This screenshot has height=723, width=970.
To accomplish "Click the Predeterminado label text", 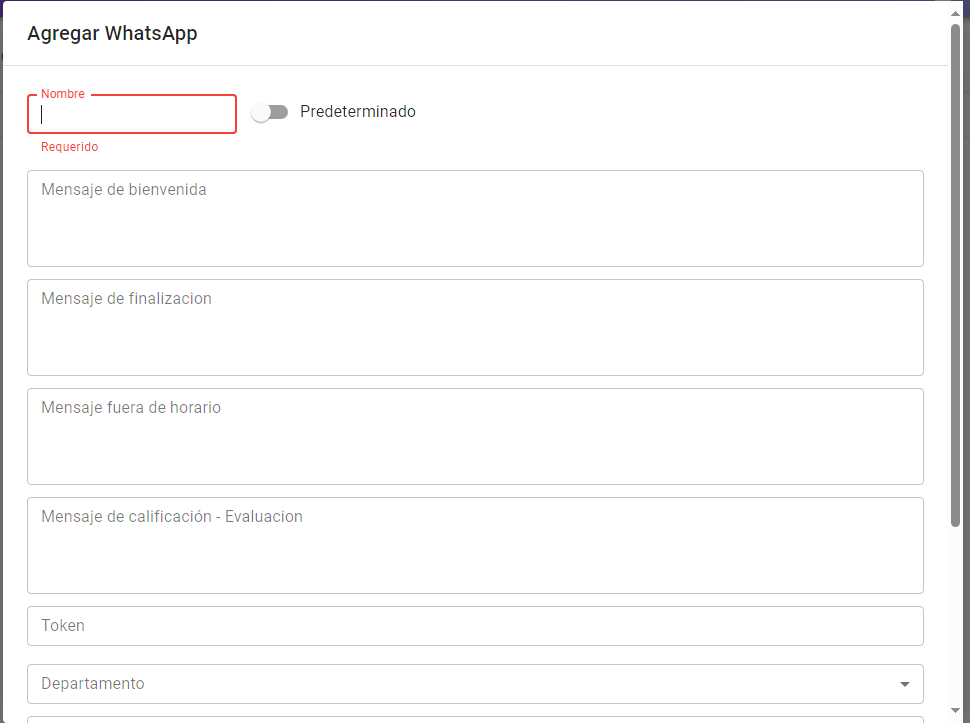I will click(358, 111).
